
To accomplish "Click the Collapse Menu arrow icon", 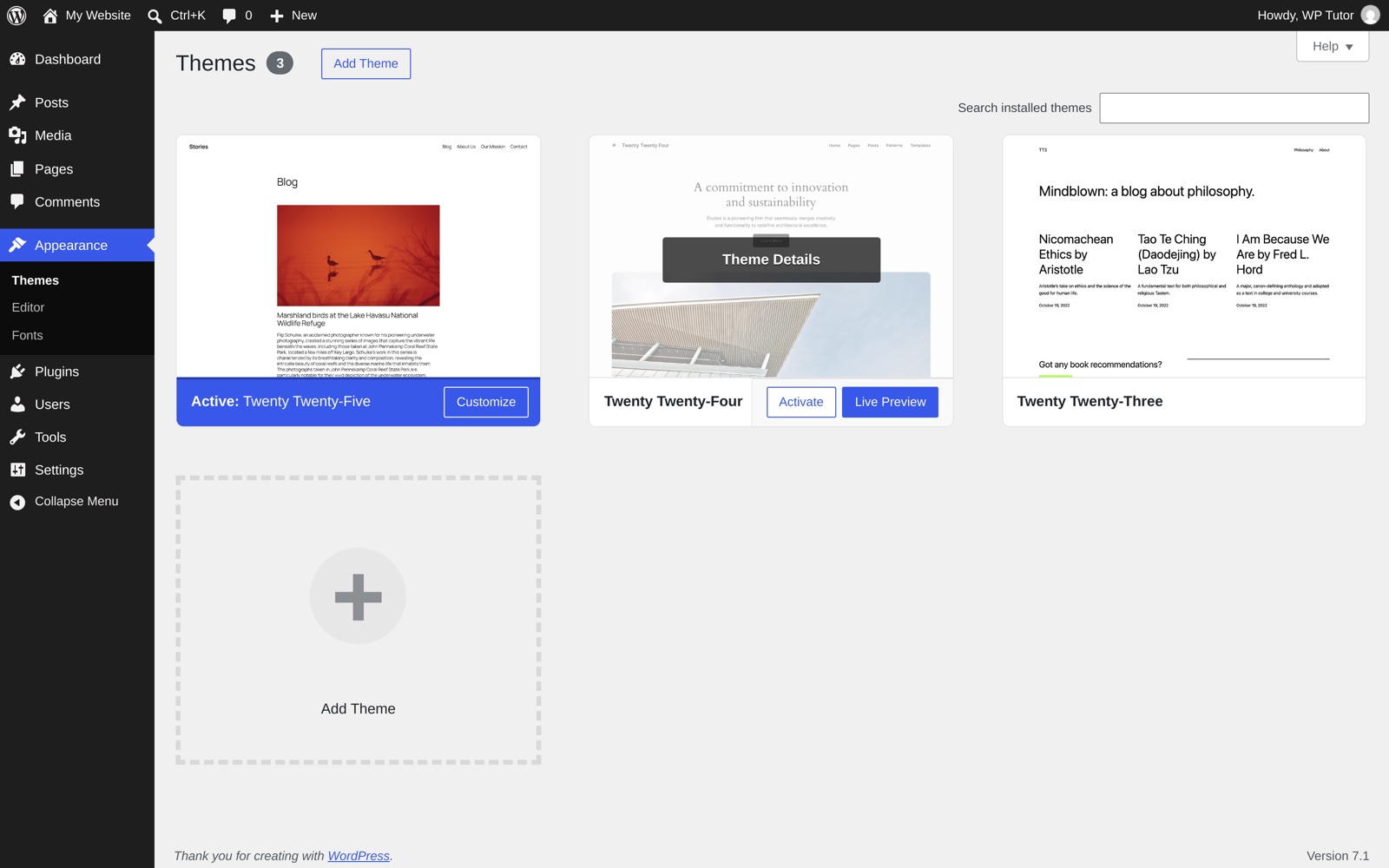I will [17, 502].
